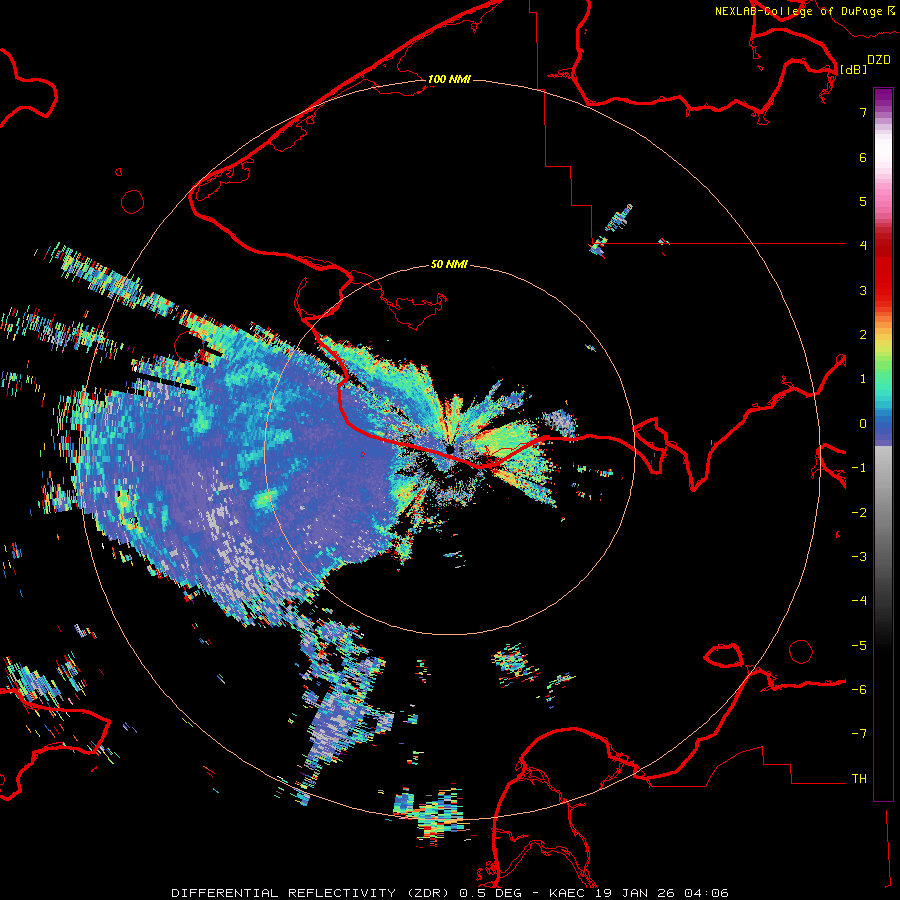
Task: Click the -4 value on color scale
Action: click(x=859, y=601)
